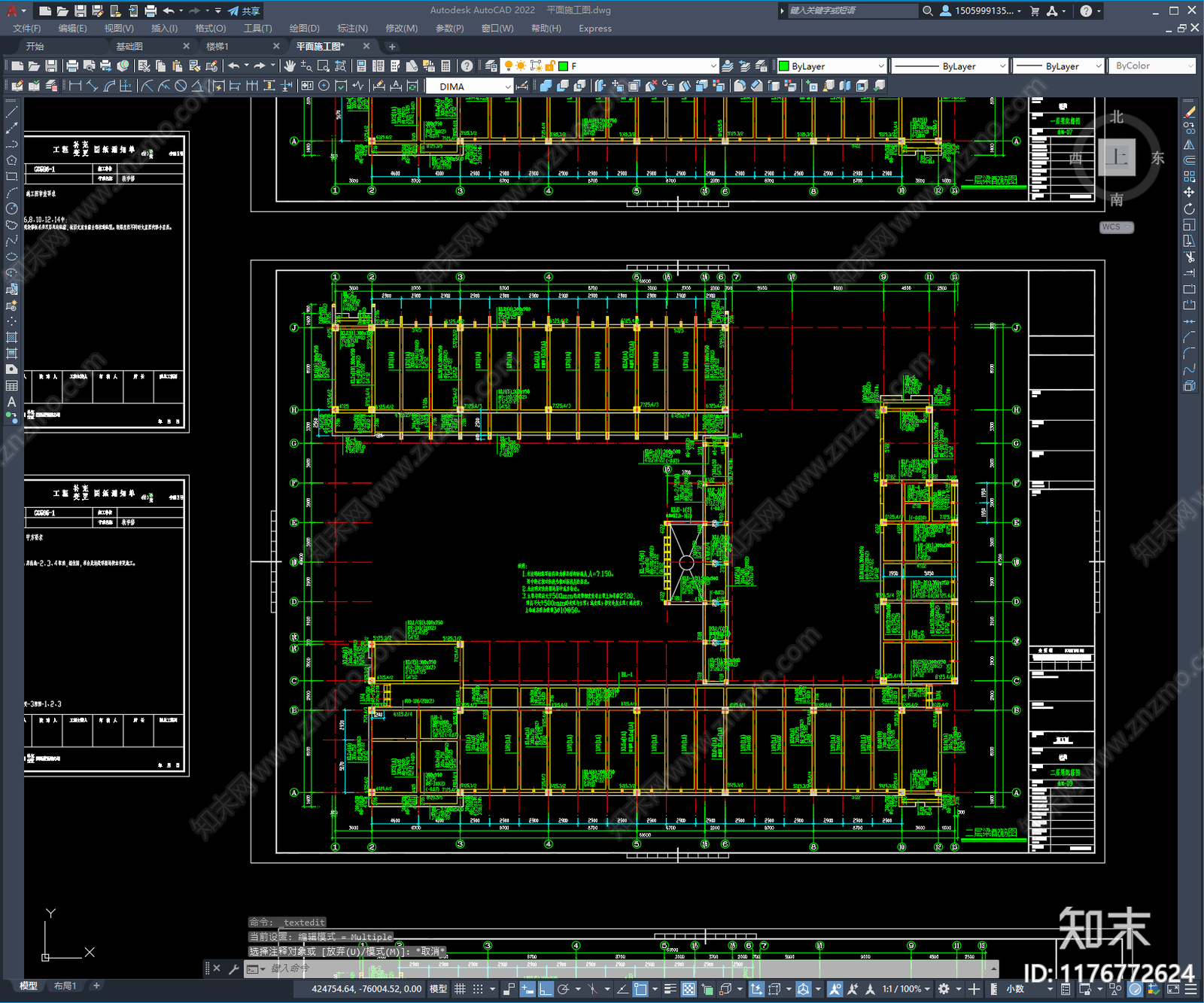This screenshot has height=1003, width=1204.
Task: Open the ByColor plot style dropdown
Action: pyautogui.click(x=1151, y=66)
